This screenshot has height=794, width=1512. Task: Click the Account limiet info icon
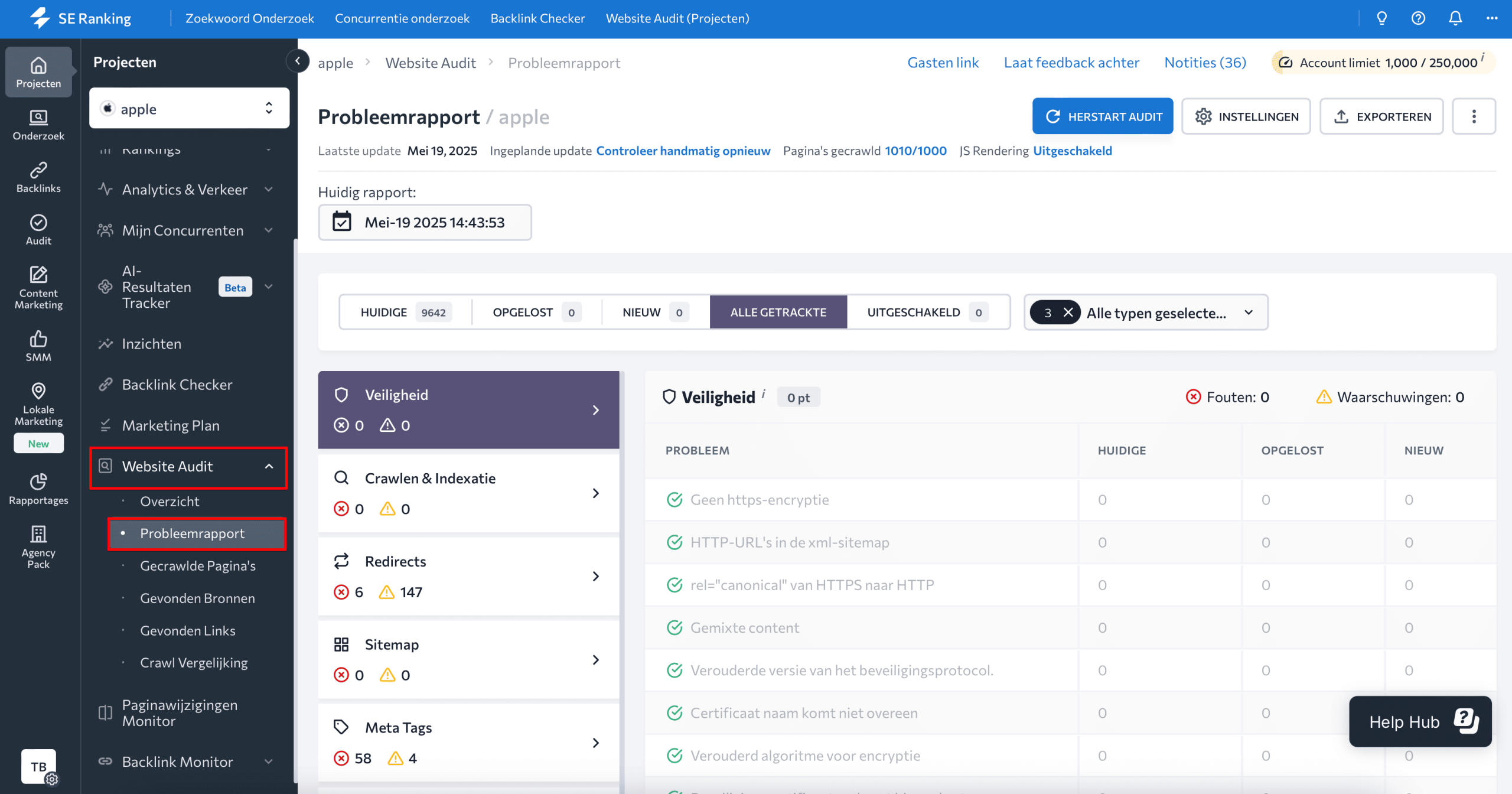pyautogui.click(x=1482, y=56)
